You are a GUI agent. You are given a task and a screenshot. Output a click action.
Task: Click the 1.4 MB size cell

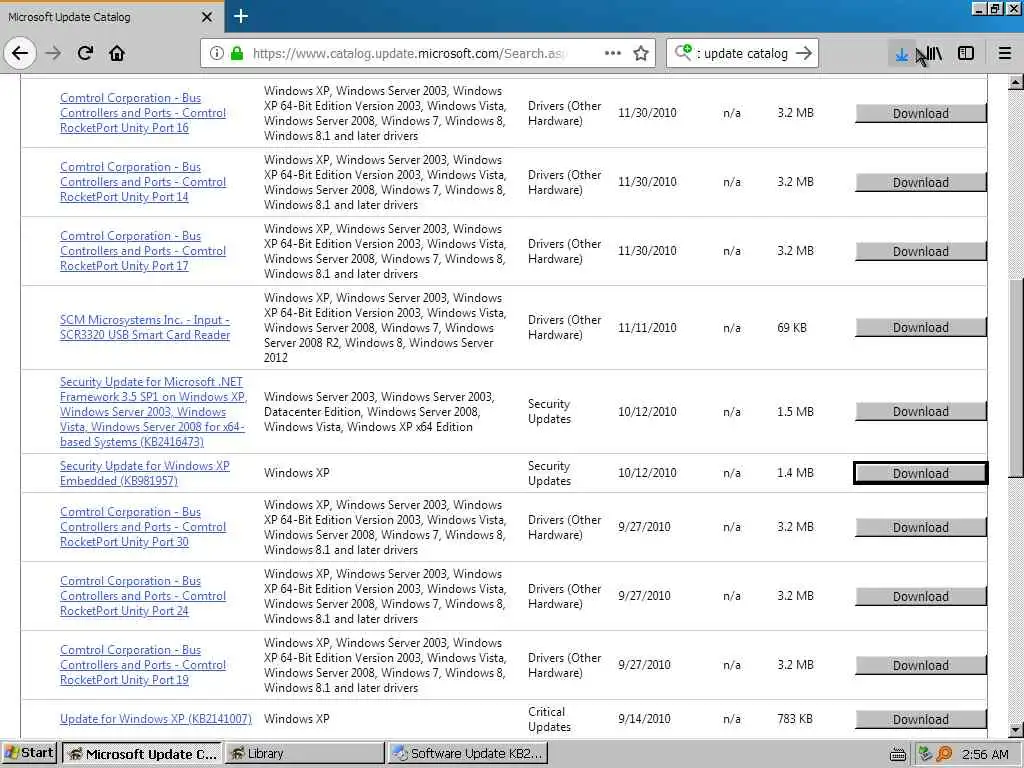pos(795,472)
